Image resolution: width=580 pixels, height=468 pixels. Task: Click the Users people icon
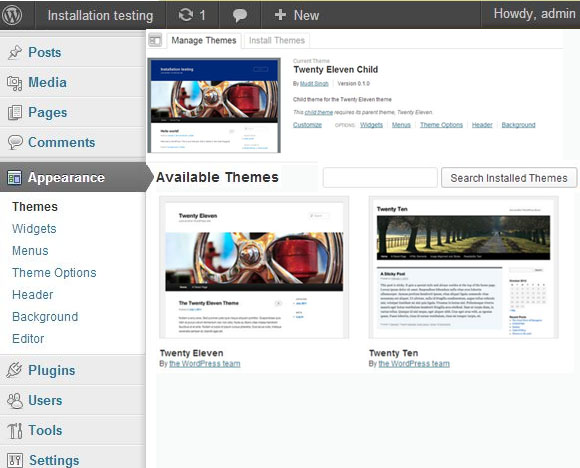15,400
